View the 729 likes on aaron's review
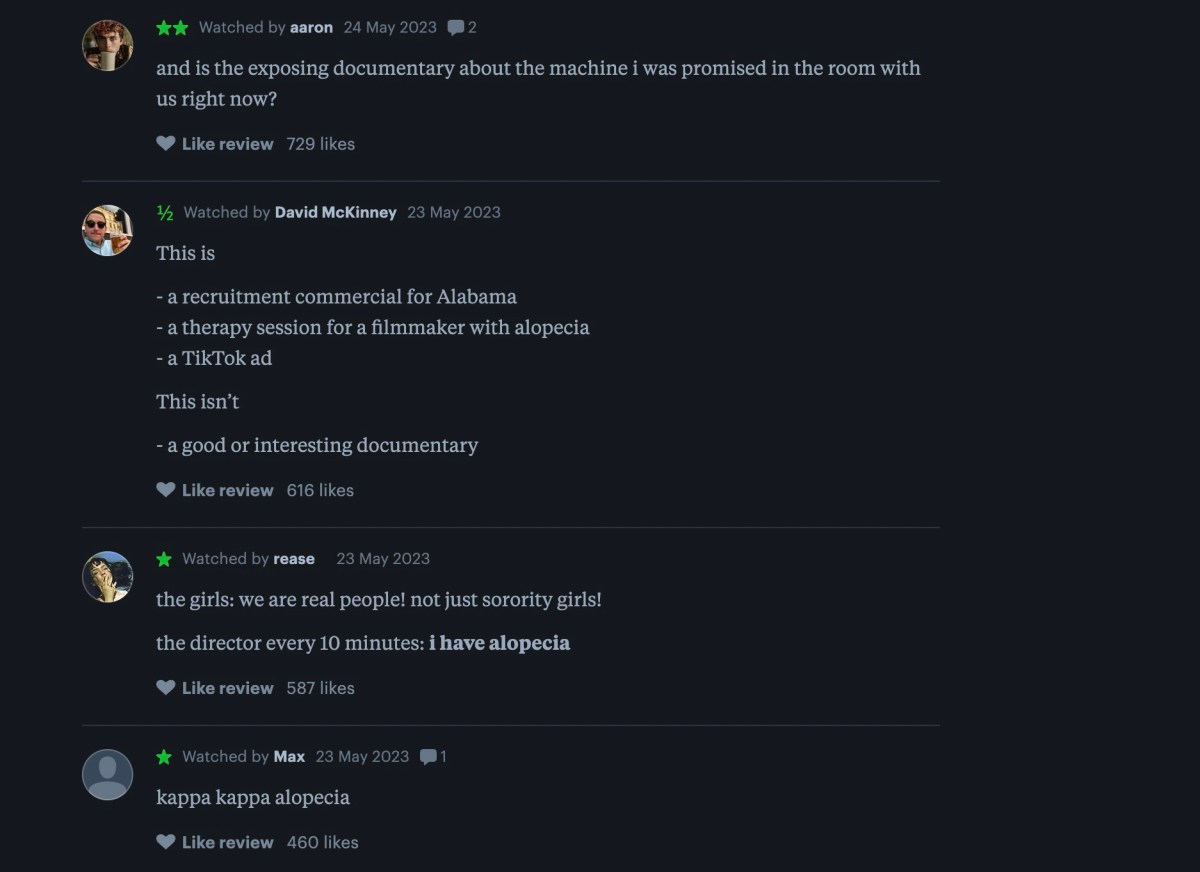The width and height of the screenshot is (1200, 872). (320, 143)
